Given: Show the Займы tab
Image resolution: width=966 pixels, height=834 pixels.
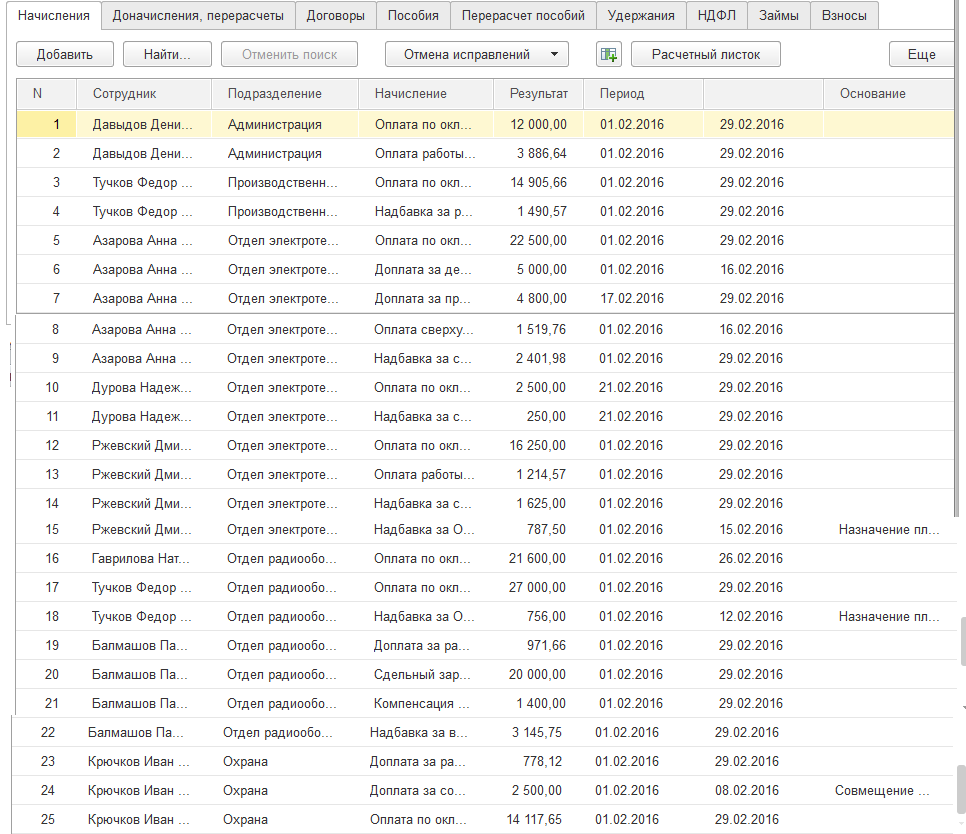Looking at the screenshot, I should click(778, 15).
